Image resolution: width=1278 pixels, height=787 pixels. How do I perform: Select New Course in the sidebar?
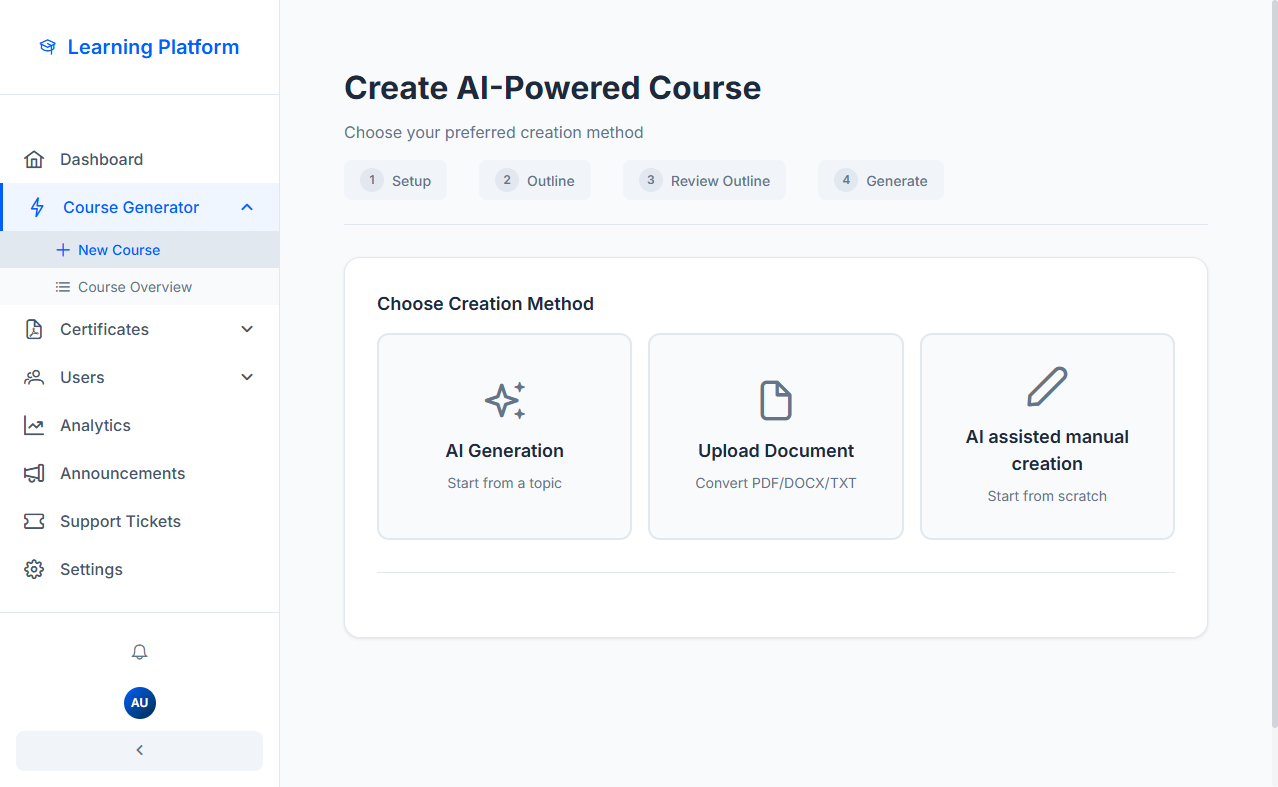click(x=119, y=250)
